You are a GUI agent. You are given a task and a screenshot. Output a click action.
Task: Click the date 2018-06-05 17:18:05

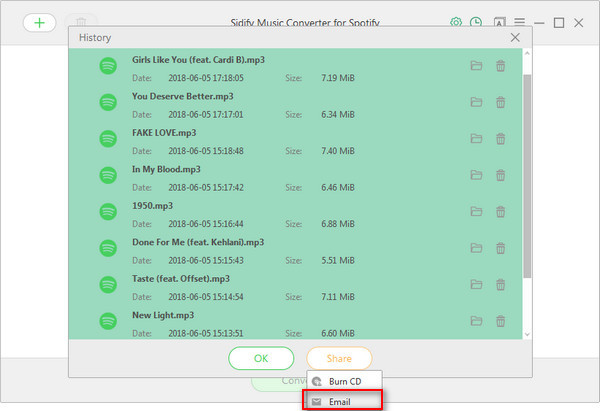206,78
